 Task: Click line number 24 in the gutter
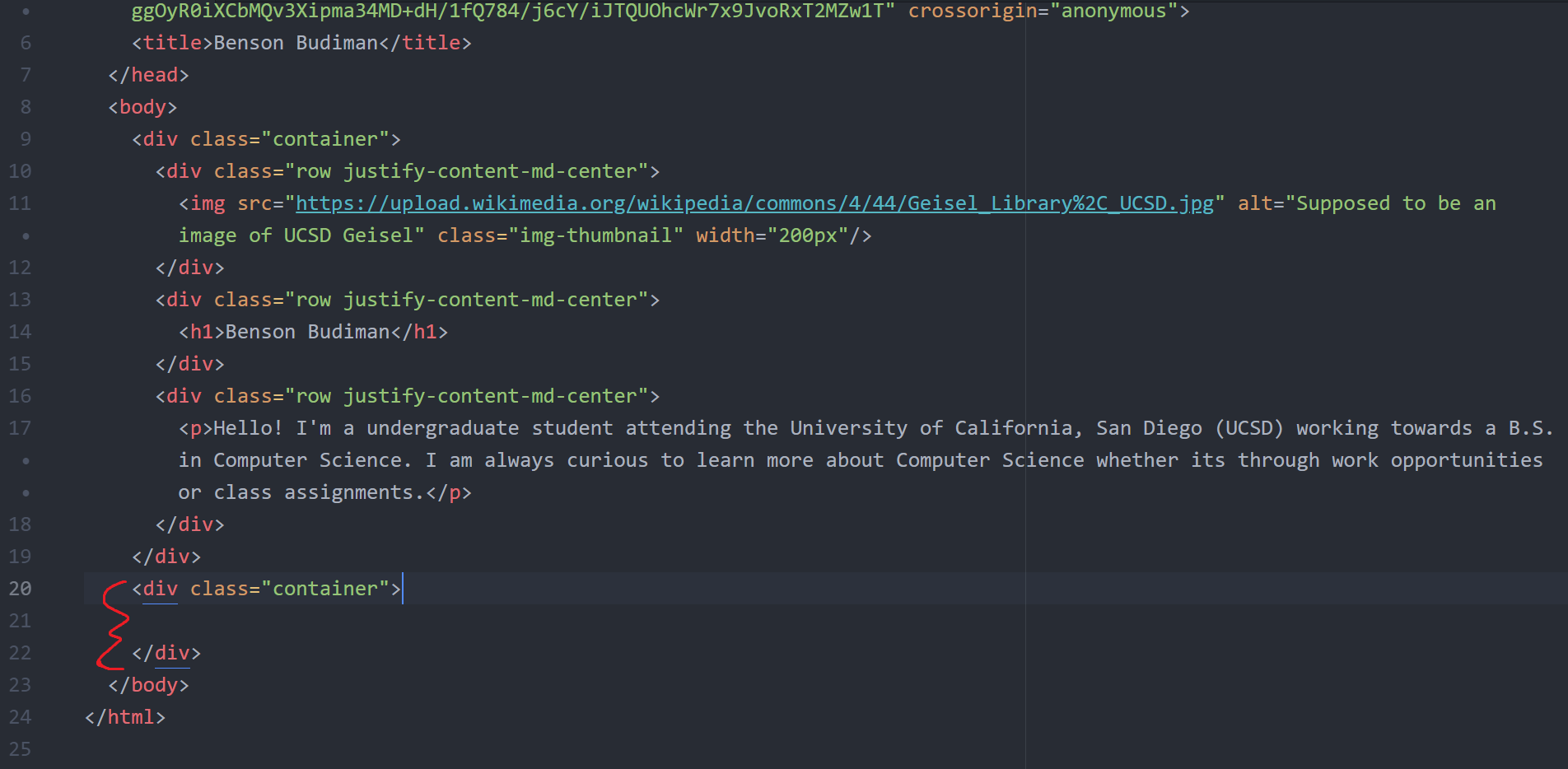[20, 717]
